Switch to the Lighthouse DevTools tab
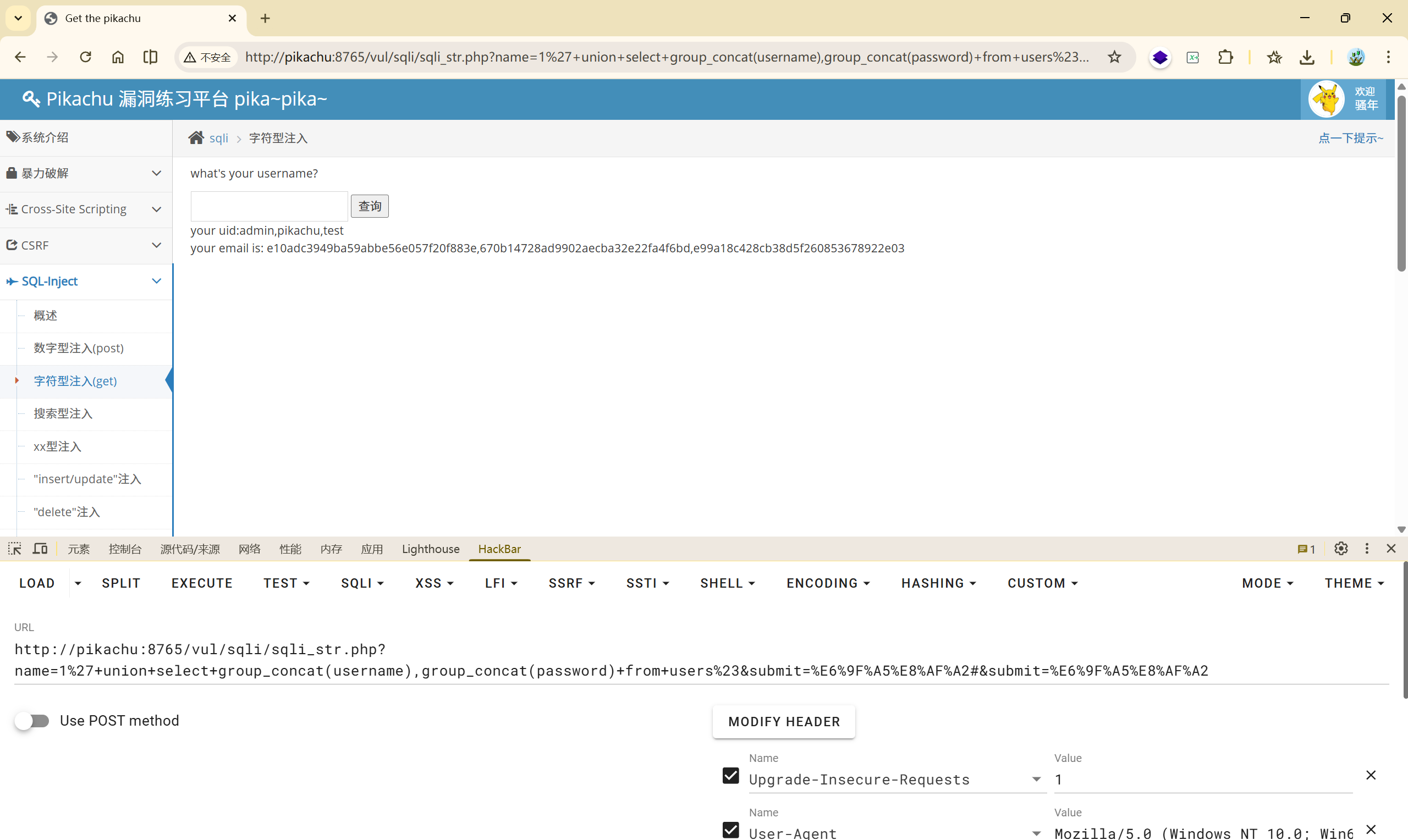The image size is (1408, 840). click(430, 549)
